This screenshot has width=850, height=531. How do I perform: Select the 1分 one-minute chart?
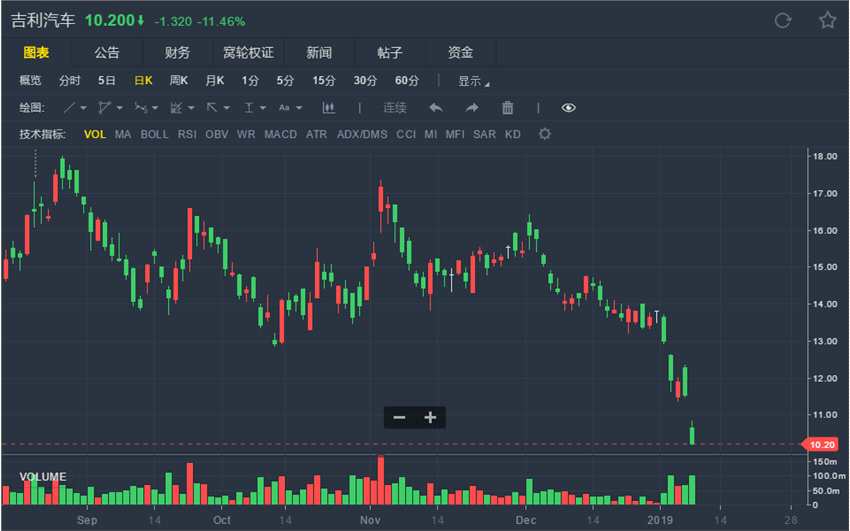point(250,81)
